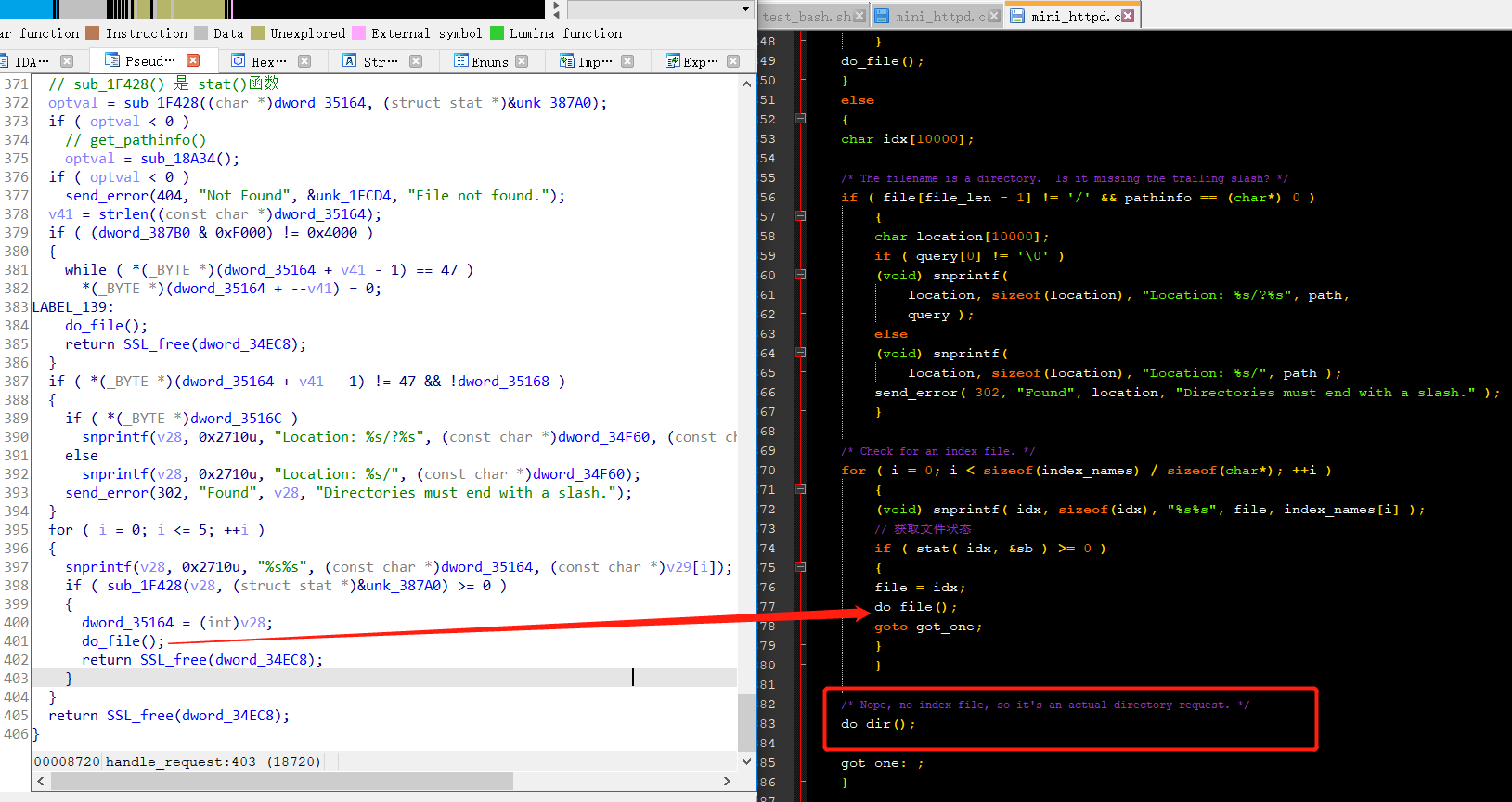Image resolution: width=1512 pixels, height=802 pixels.
Task: Close the test_bash.sh editor tab
Action: pyautogui.click(x=859, y=16)
